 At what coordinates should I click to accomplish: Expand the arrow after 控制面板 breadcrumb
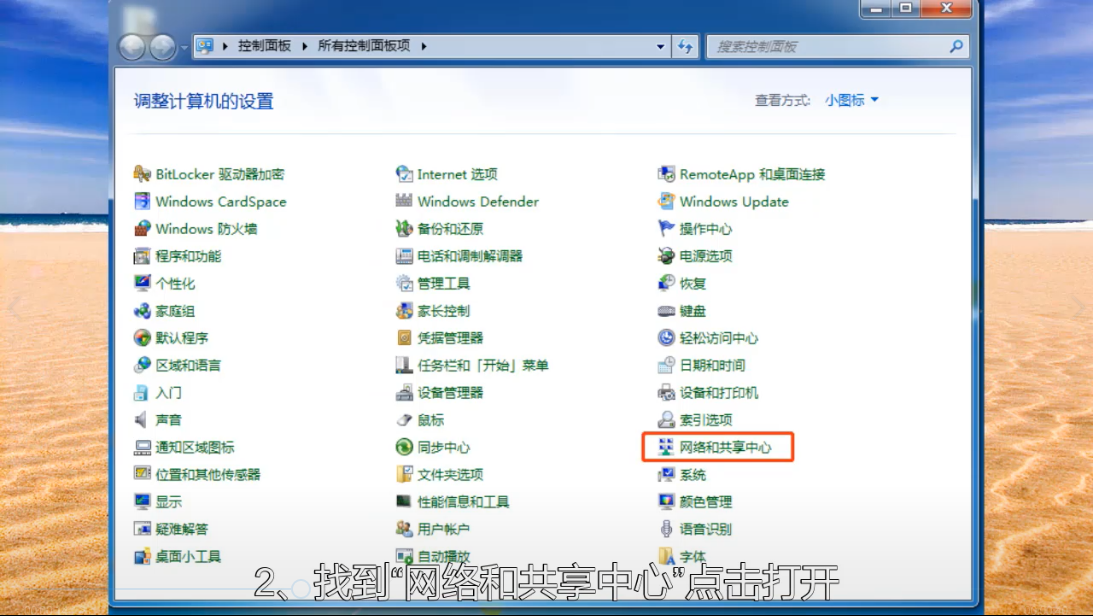click(x=305, y=46)
